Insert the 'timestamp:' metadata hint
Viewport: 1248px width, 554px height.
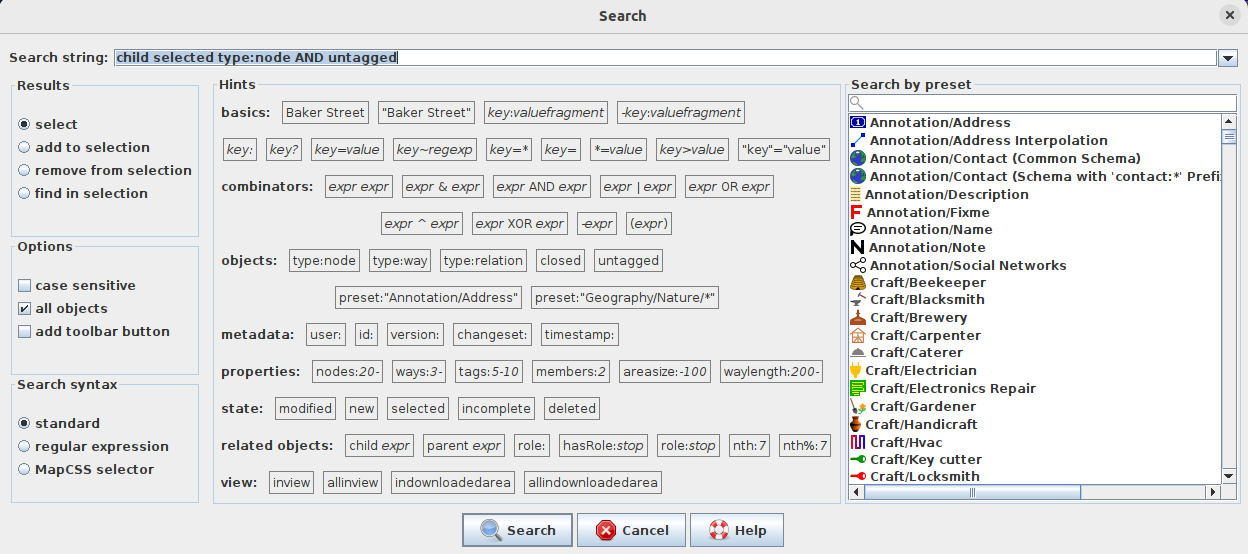pyautogui.click(x=579, y=334)
